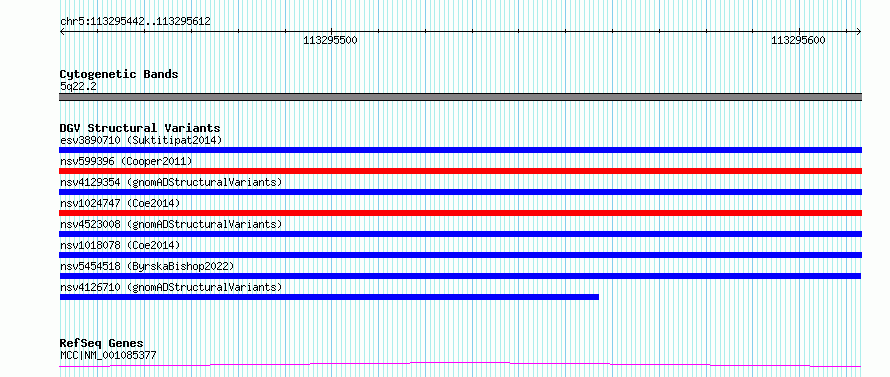890x377 pixels.
Task: Open the nsv1018078 (Coe2014) variant label
Action: tap(120, 245)
